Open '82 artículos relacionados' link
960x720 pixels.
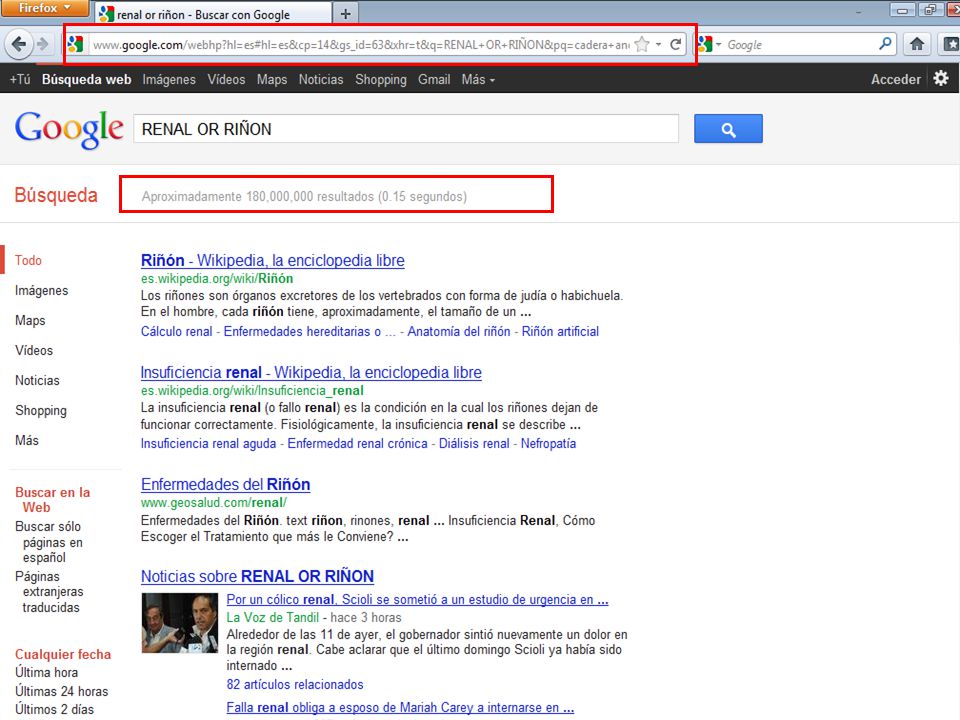click(x=295, y=684)
